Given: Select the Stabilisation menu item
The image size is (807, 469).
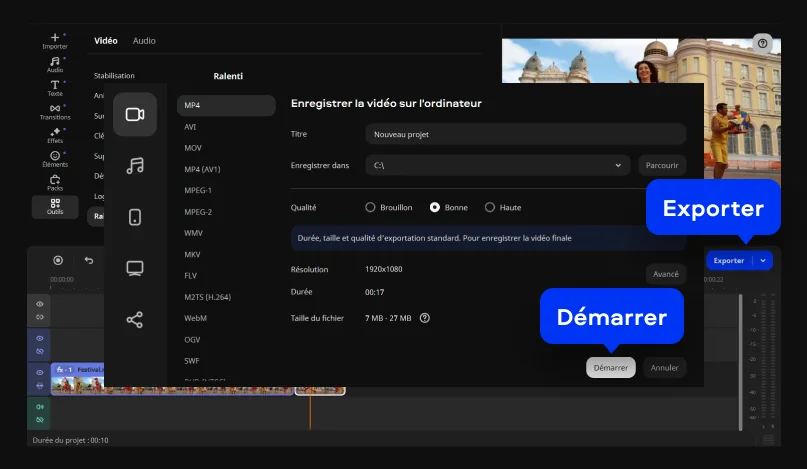Looking at the screenshot, I should tap(114, 76).
